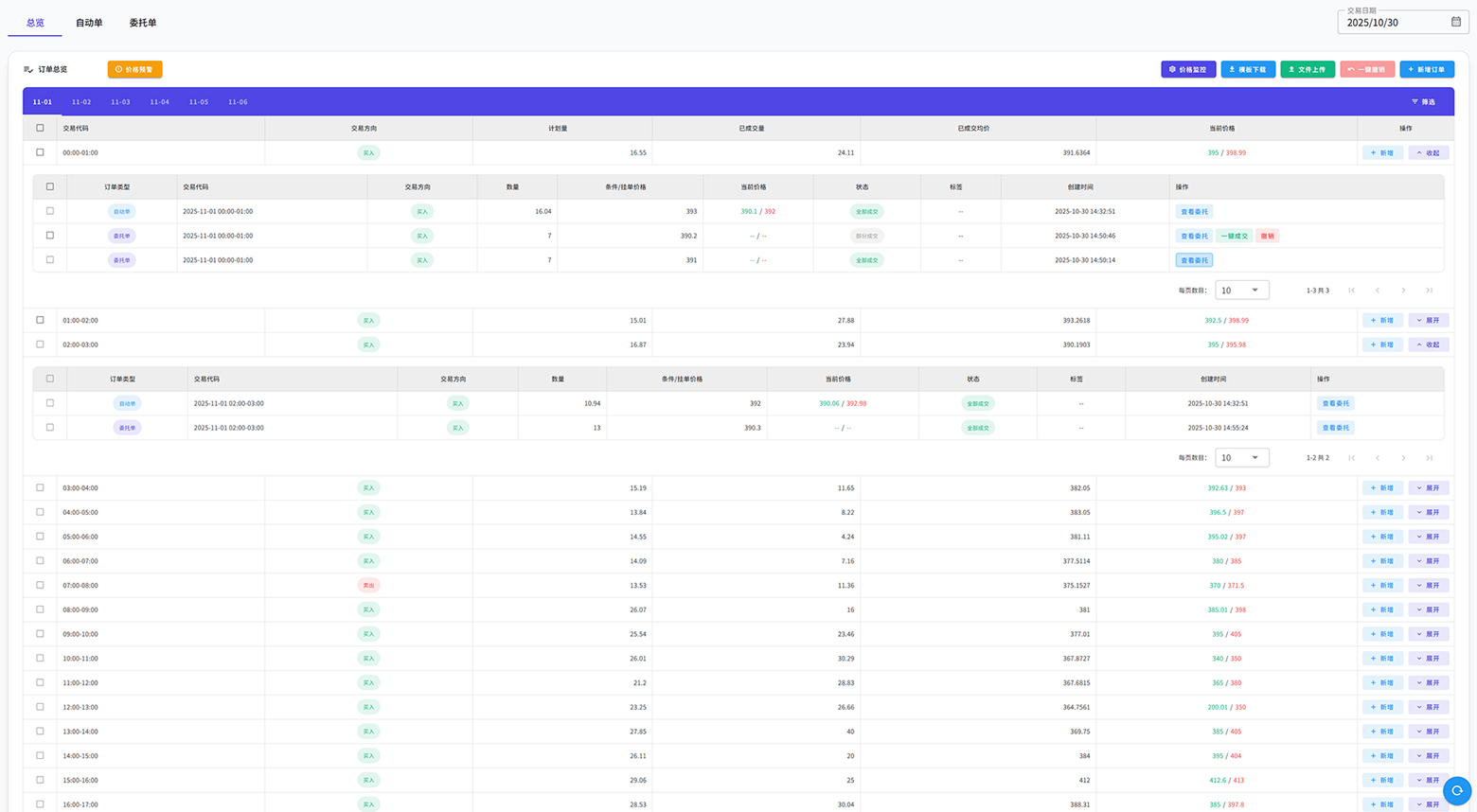
Task: Check the 01:00-02:00 row checkbox
Action: click(x=40, y=320)
